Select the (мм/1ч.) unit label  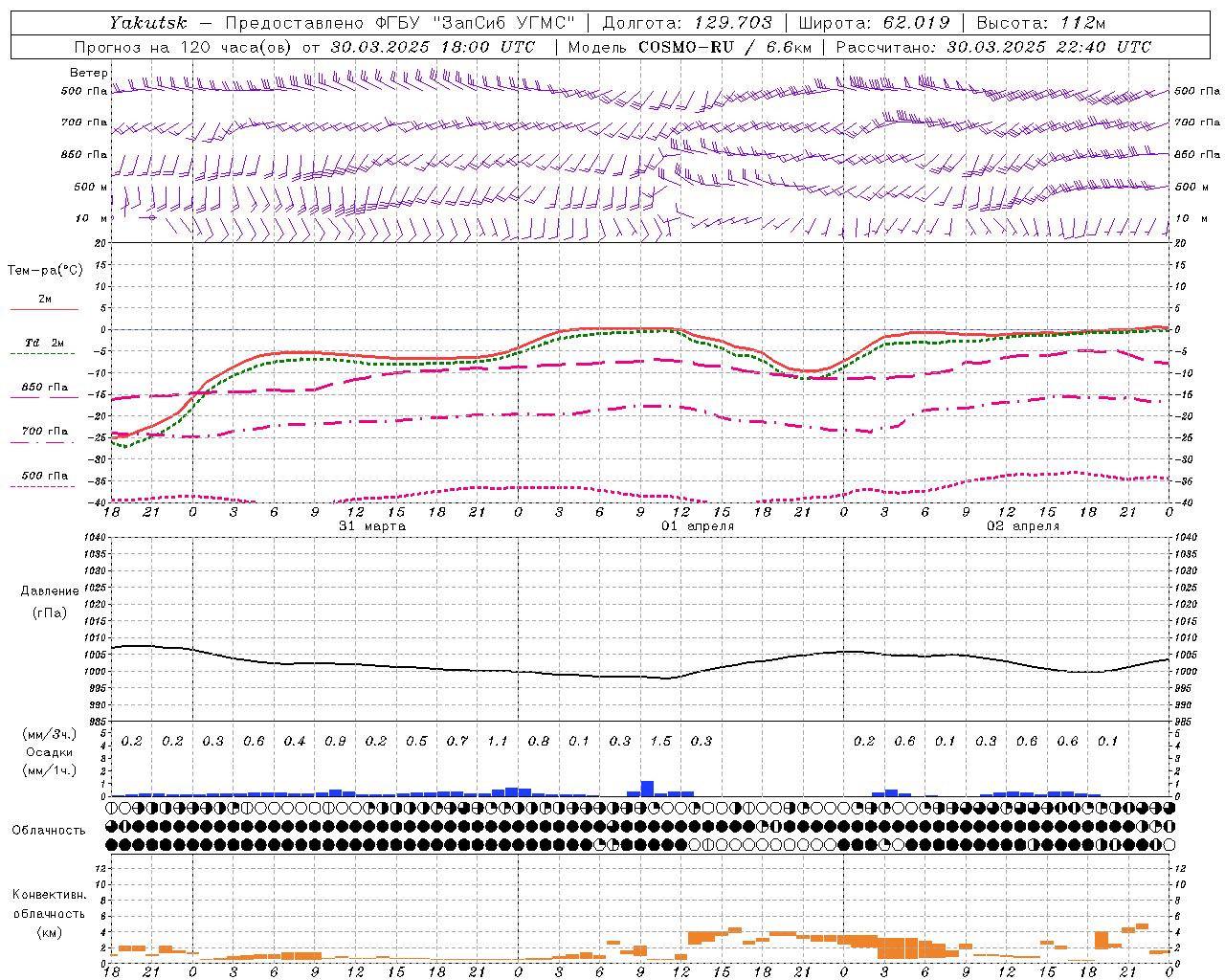(x=50, y=770)
